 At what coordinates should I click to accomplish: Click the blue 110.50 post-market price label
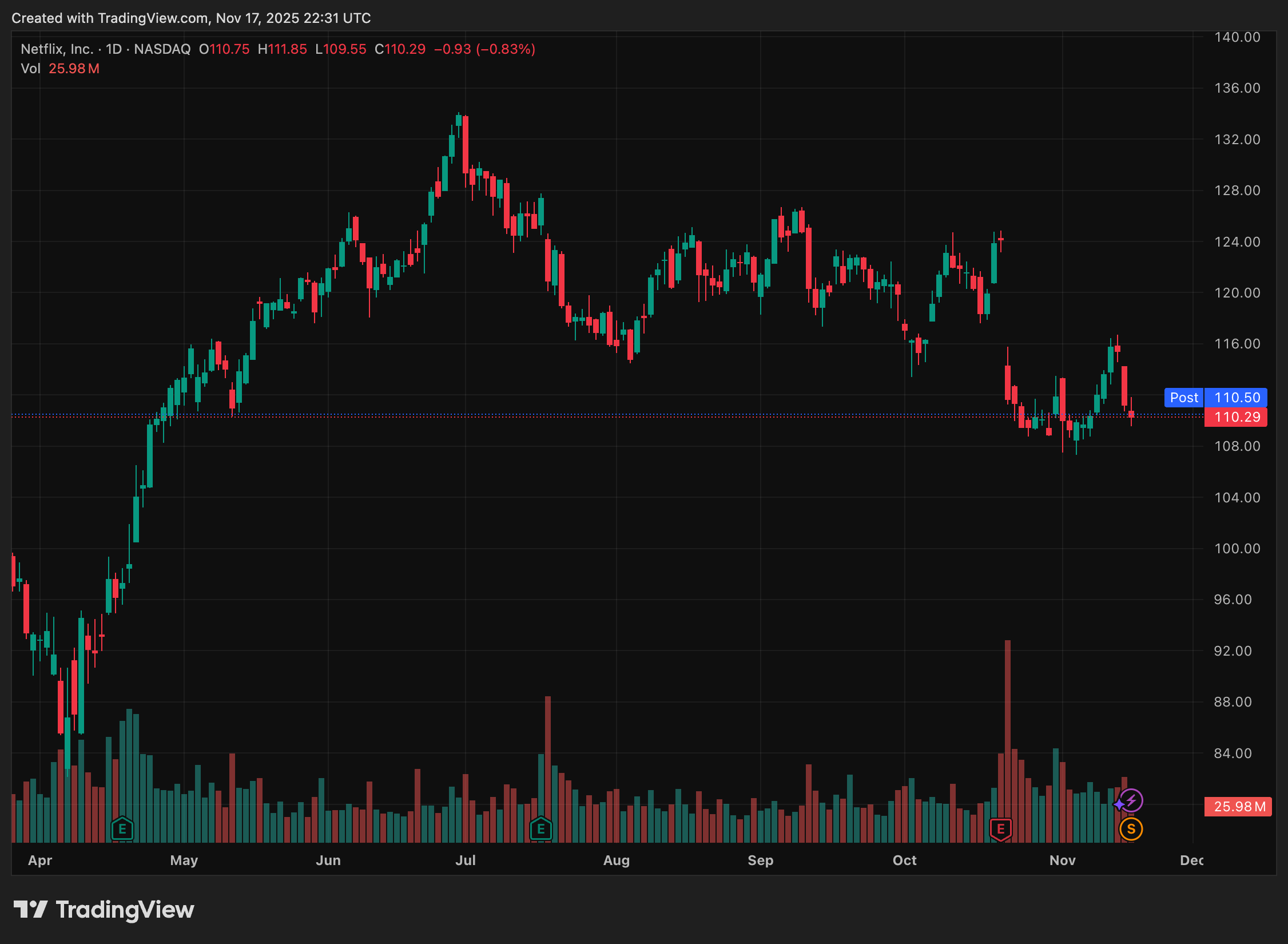(x=1237, y=397)
